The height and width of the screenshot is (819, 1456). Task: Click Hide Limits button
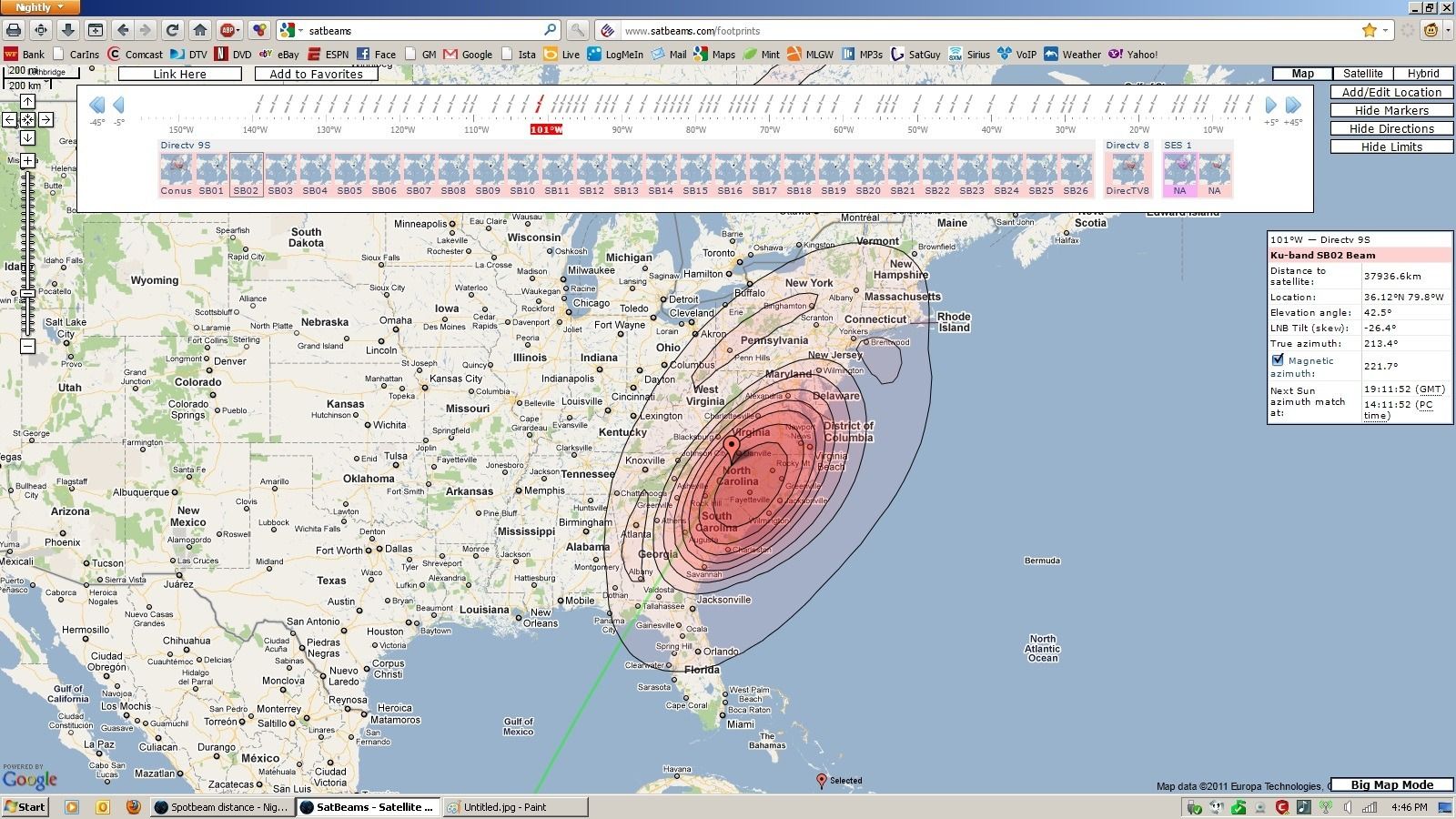click(1391, 147)
